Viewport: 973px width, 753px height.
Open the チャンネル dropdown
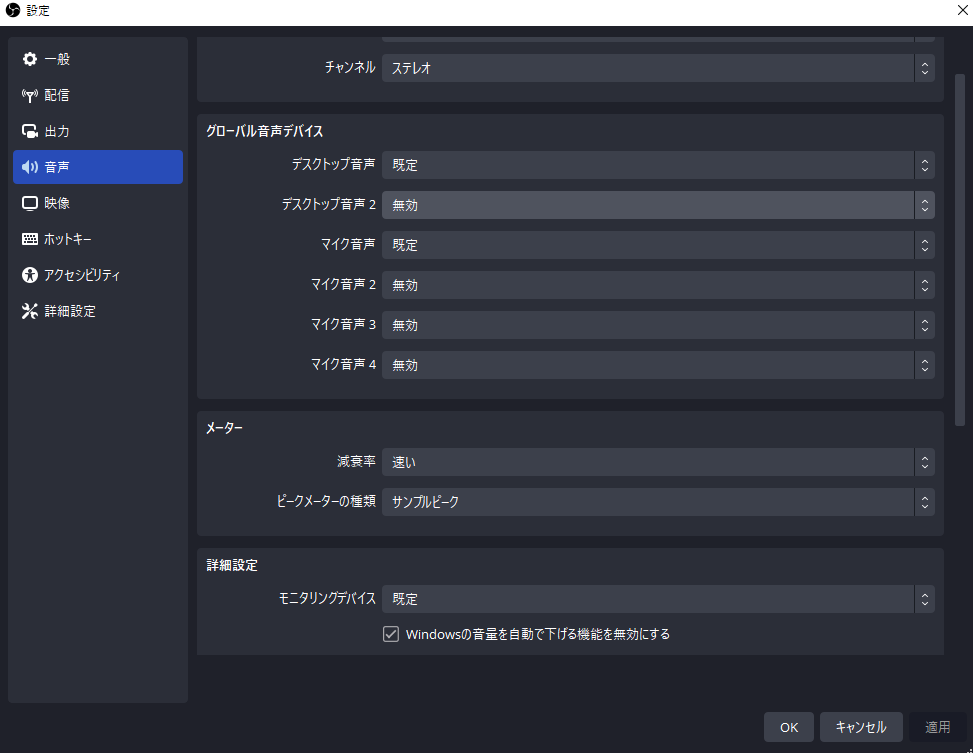point(658,68)
